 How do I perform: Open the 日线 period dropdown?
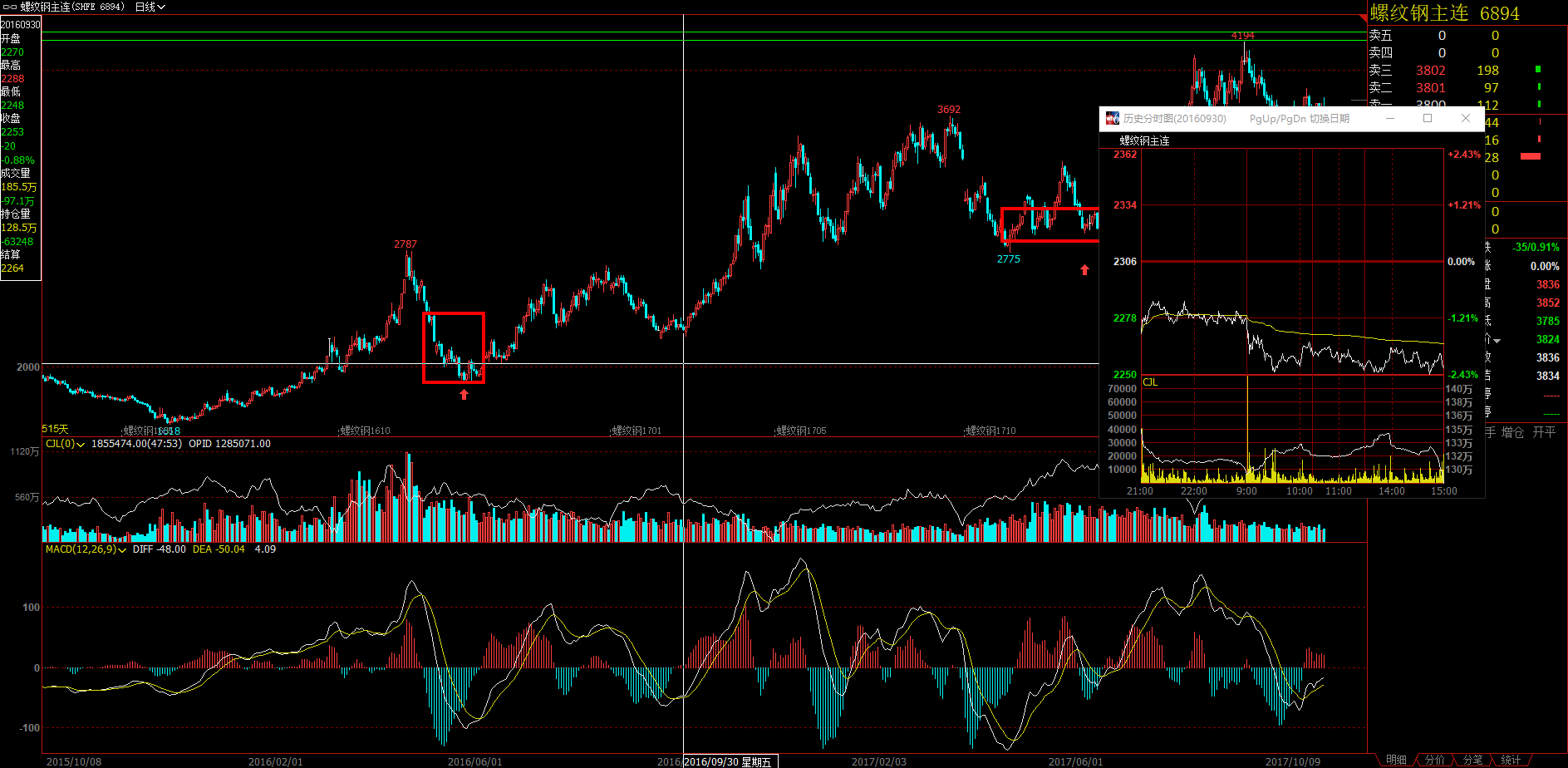point(150,7)
